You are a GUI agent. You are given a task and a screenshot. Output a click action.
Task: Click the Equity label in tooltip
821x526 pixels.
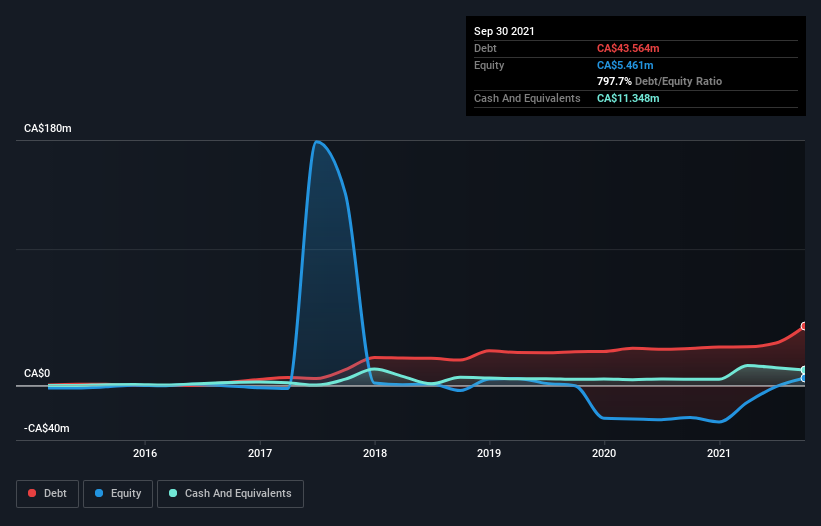(489, 65)
